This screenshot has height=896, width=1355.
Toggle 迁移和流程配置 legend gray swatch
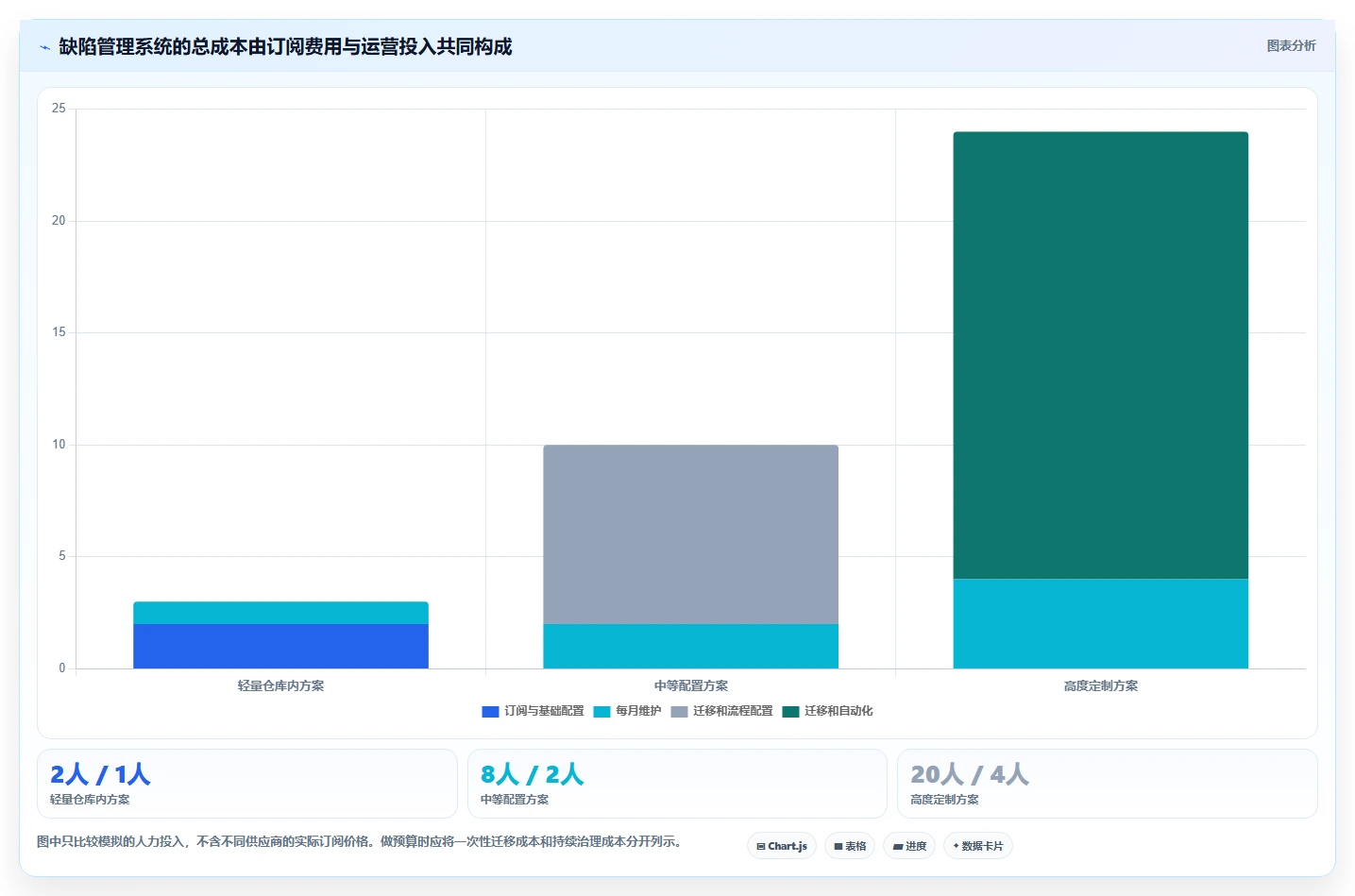pos(679,712)
